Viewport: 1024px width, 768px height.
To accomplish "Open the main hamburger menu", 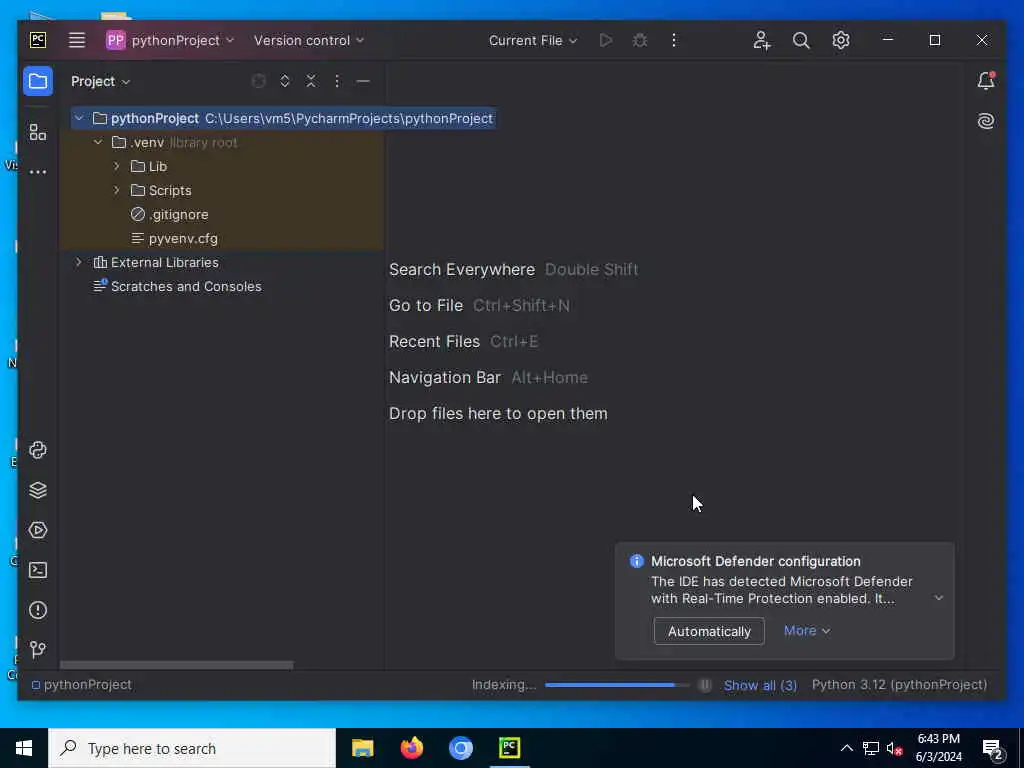I will 77,40.
